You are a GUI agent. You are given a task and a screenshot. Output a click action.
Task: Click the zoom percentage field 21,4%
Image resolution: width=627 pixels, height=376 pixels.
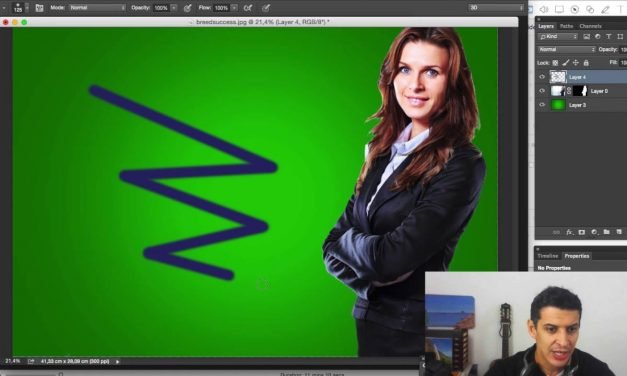click(12, 361)
